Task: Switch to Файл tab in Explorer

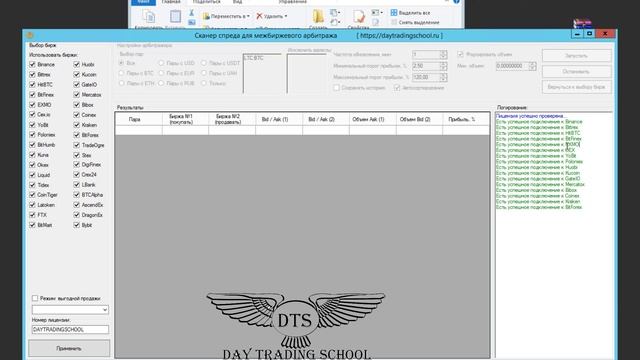Action: click(143, 2)
